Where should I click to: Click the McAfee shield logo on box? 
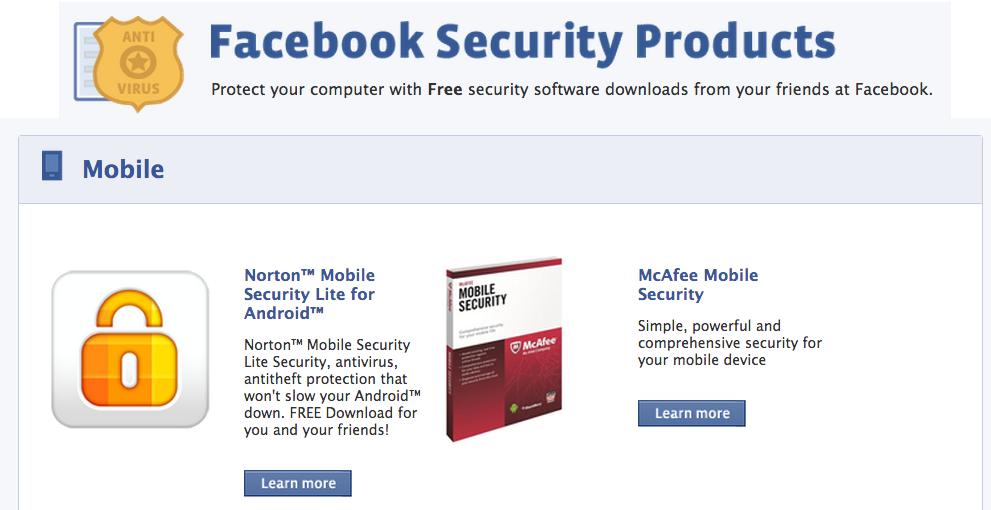(x=515, y=343)
